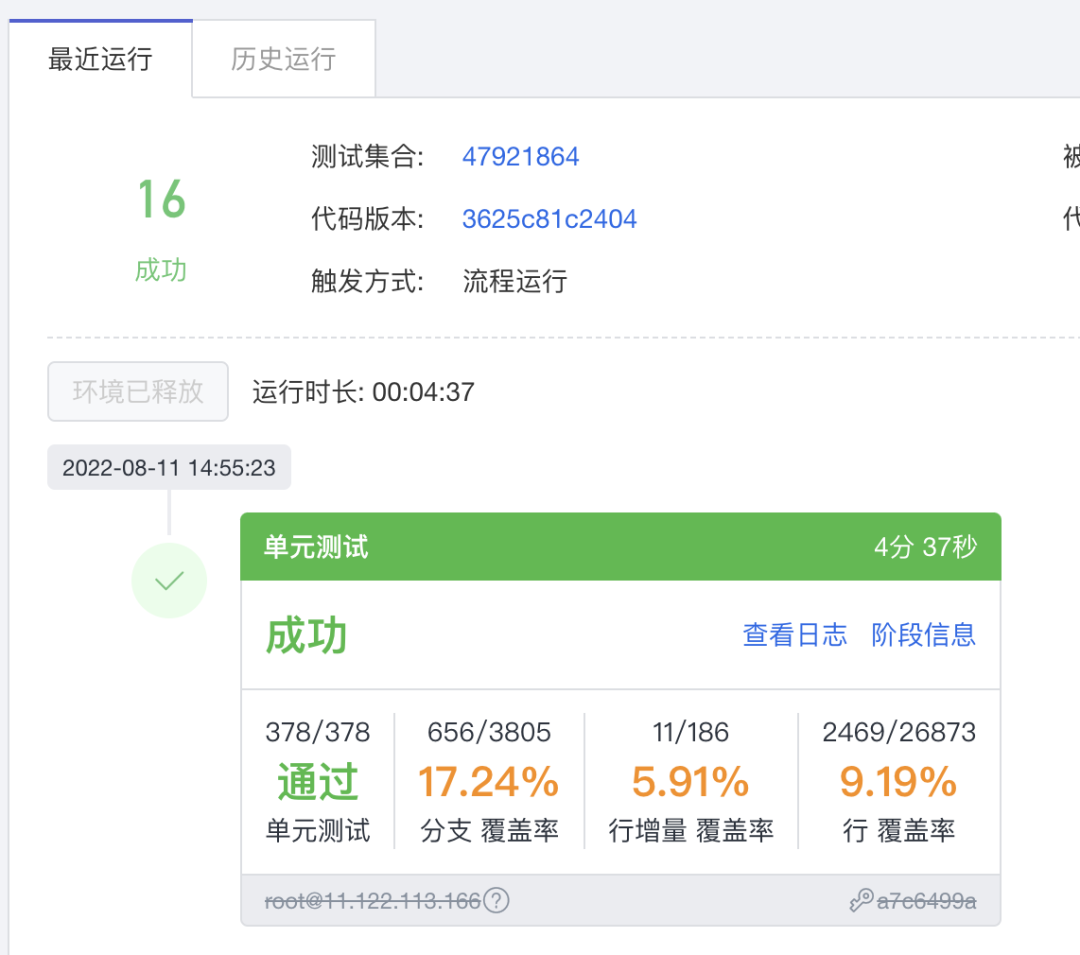Select the 最近运行 tab
Image resolution: width=1080 pixels, height=955 pixels.
click(101, 59)
